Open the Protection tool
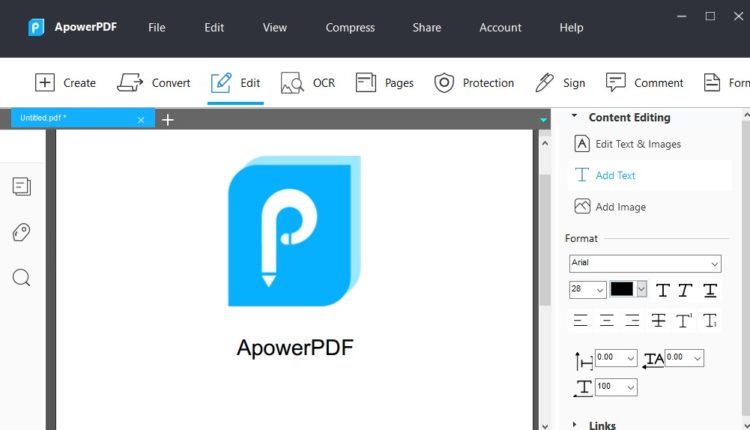This screenshot has height=430, width=750. [474, 83]
